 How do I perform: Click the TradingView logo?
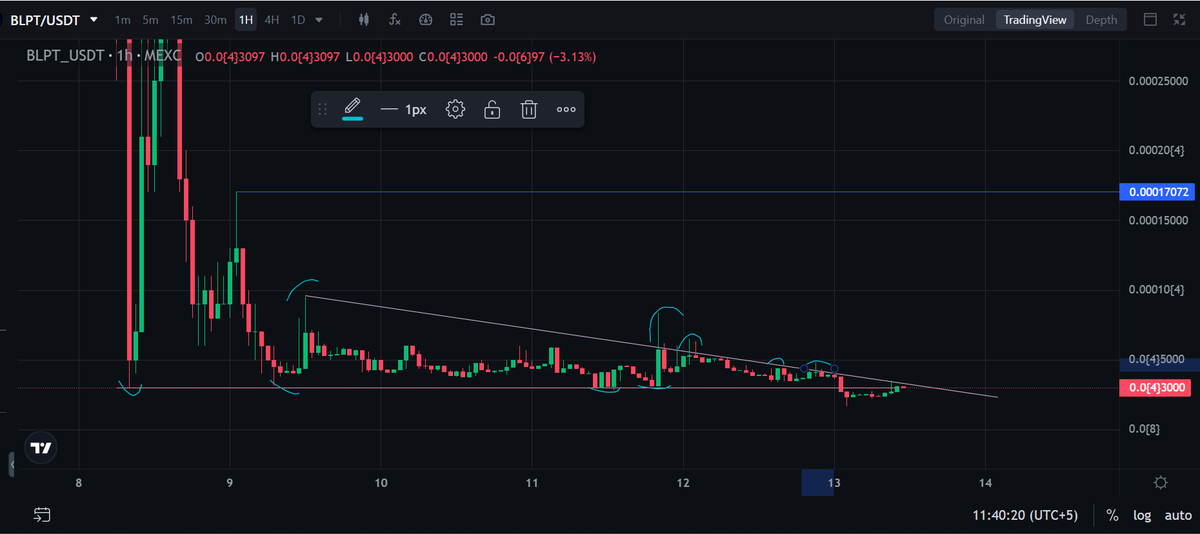click(x=41, y=449)
